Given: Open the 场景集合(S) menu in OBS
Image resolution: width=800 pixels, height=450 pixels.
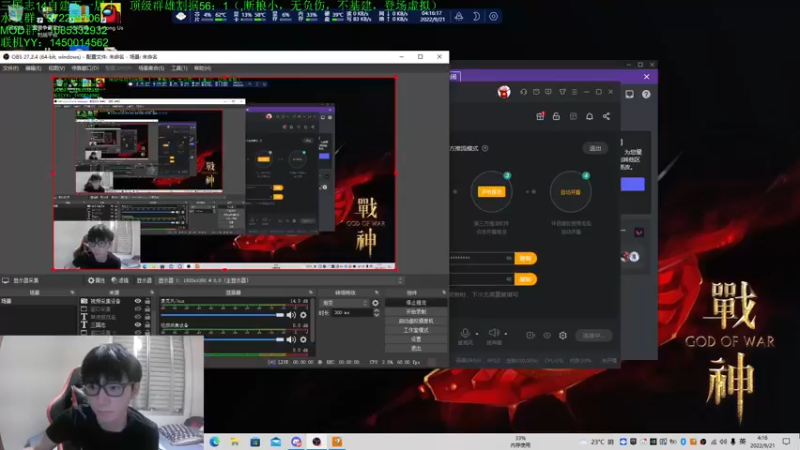Looking at the screenshot, I should pos(152,68).
